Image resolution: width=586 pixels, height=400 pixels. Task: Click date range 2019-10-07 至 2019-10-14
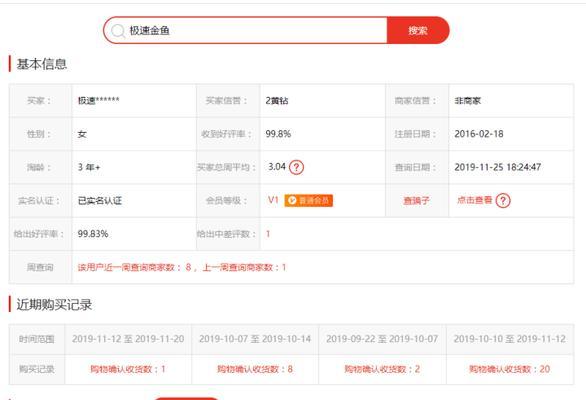point(255,339)
